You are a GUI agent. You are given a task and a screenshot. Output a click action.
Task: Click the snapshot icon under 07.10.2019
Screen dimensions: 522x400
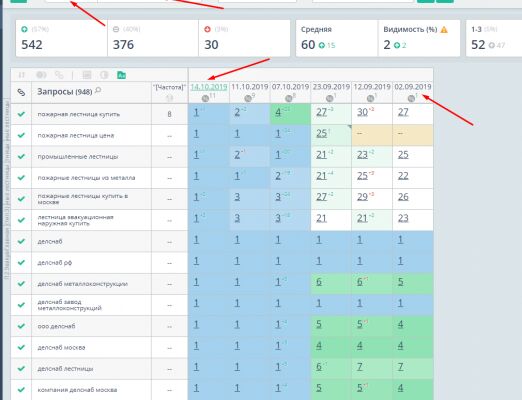click(289, 98)
